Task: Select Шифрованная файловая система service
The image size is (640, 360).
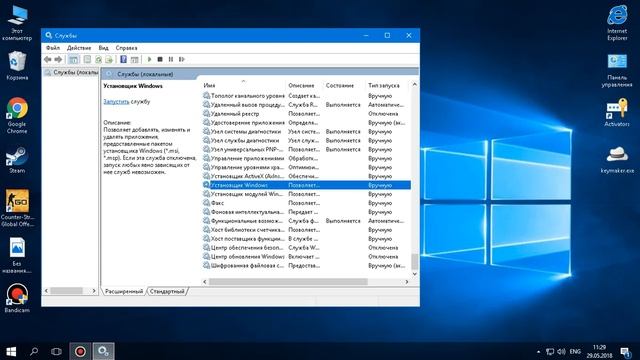Action: 306,265
